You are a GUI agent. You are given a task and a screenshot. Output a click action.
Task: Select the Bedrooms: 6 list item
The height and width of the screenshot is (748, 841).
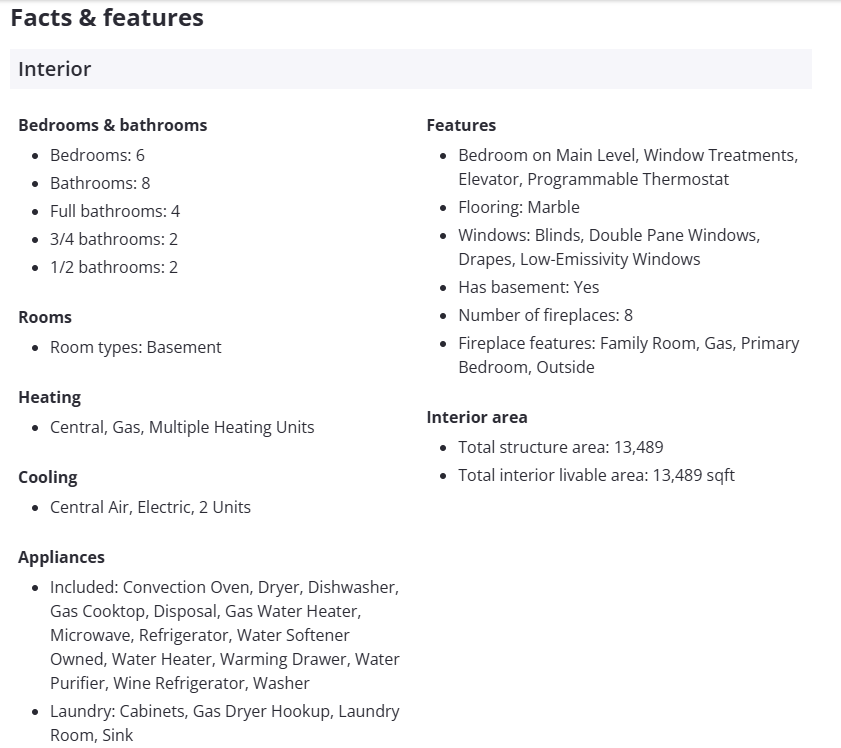point(97,155)
